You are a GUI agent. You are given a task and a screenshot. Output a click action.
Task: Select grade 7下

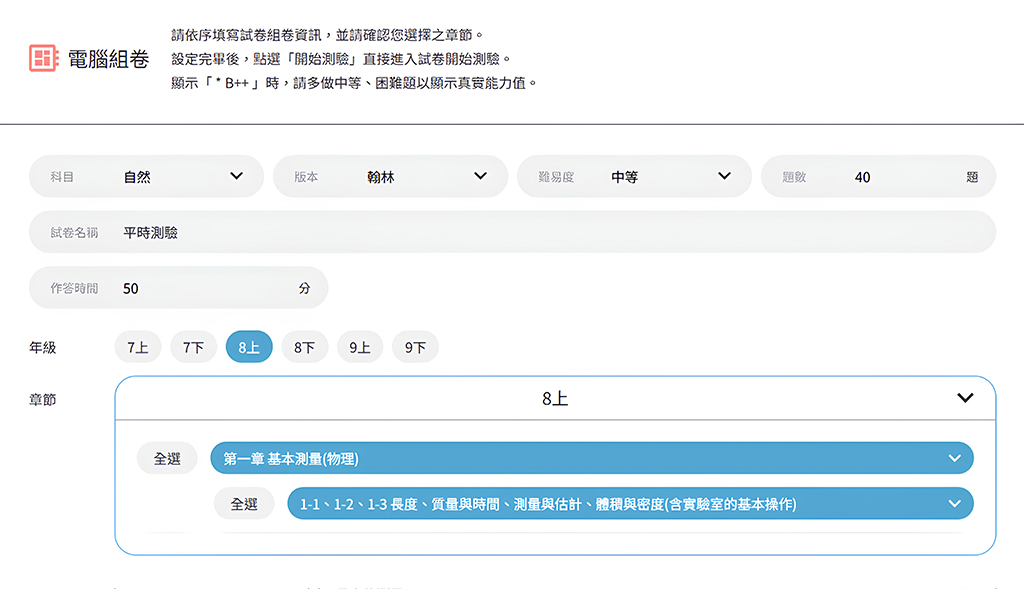click(193, 347)
